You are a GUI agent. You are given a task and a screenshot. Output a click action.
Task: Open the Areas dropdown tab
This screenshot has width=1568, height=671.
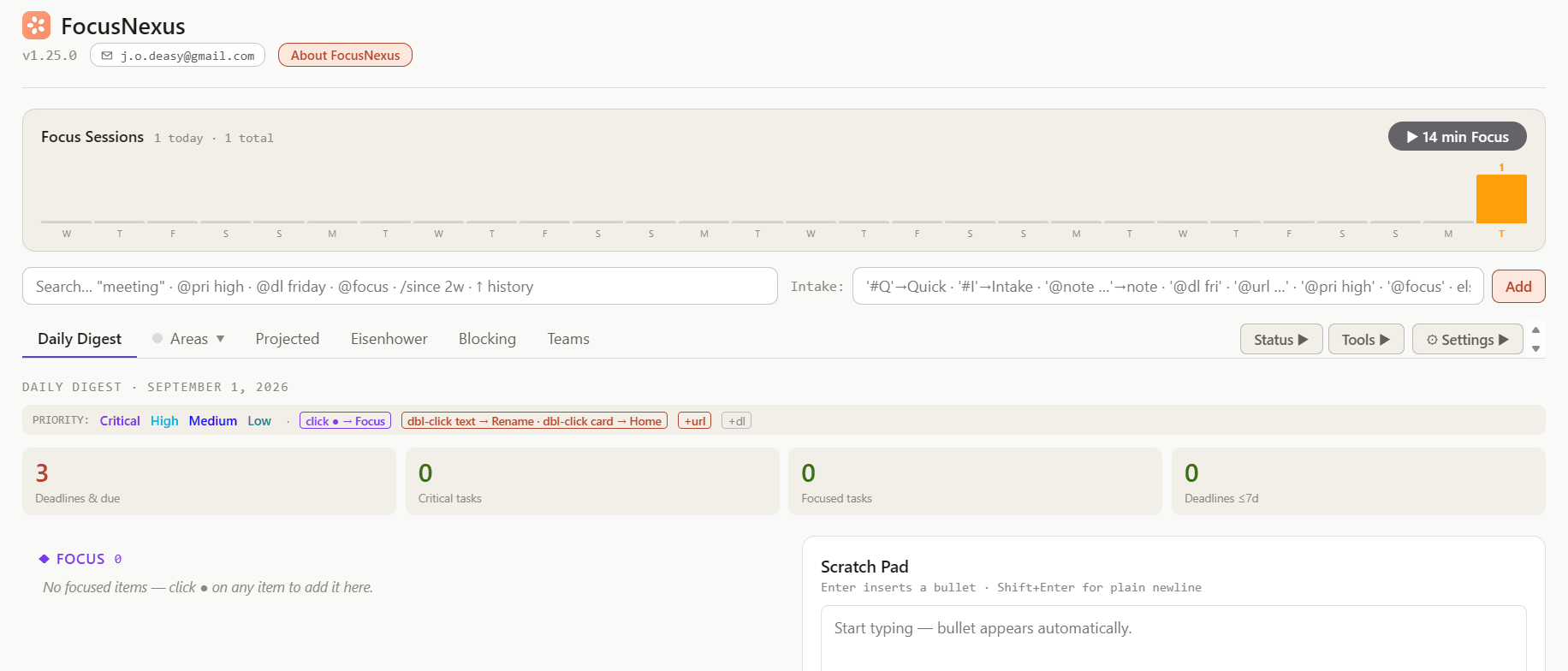tap(189, 339)
